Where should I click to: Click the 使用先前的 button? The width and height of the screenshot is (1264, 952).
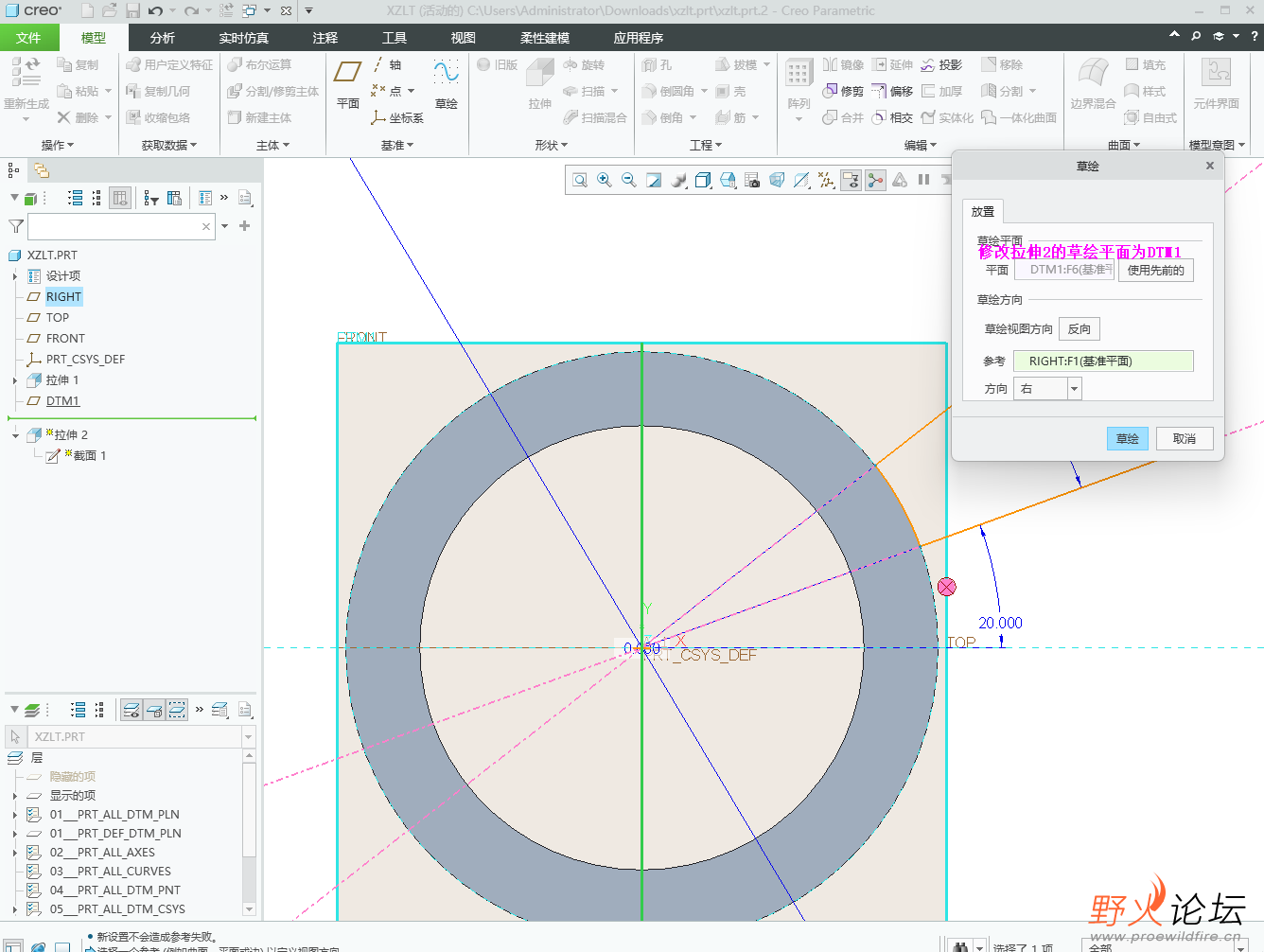coord(1156,270)
